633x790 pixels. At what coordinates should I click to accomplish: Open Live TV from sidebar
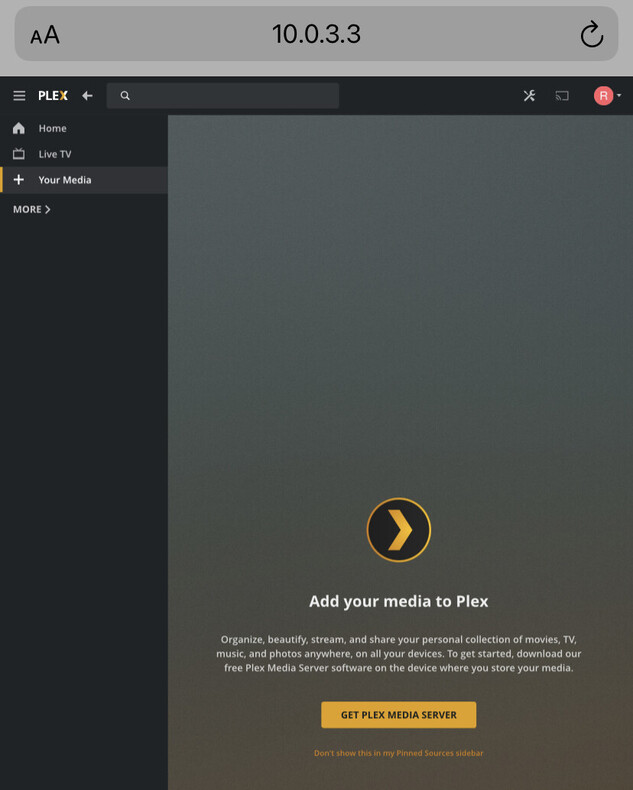click(84, 154)
